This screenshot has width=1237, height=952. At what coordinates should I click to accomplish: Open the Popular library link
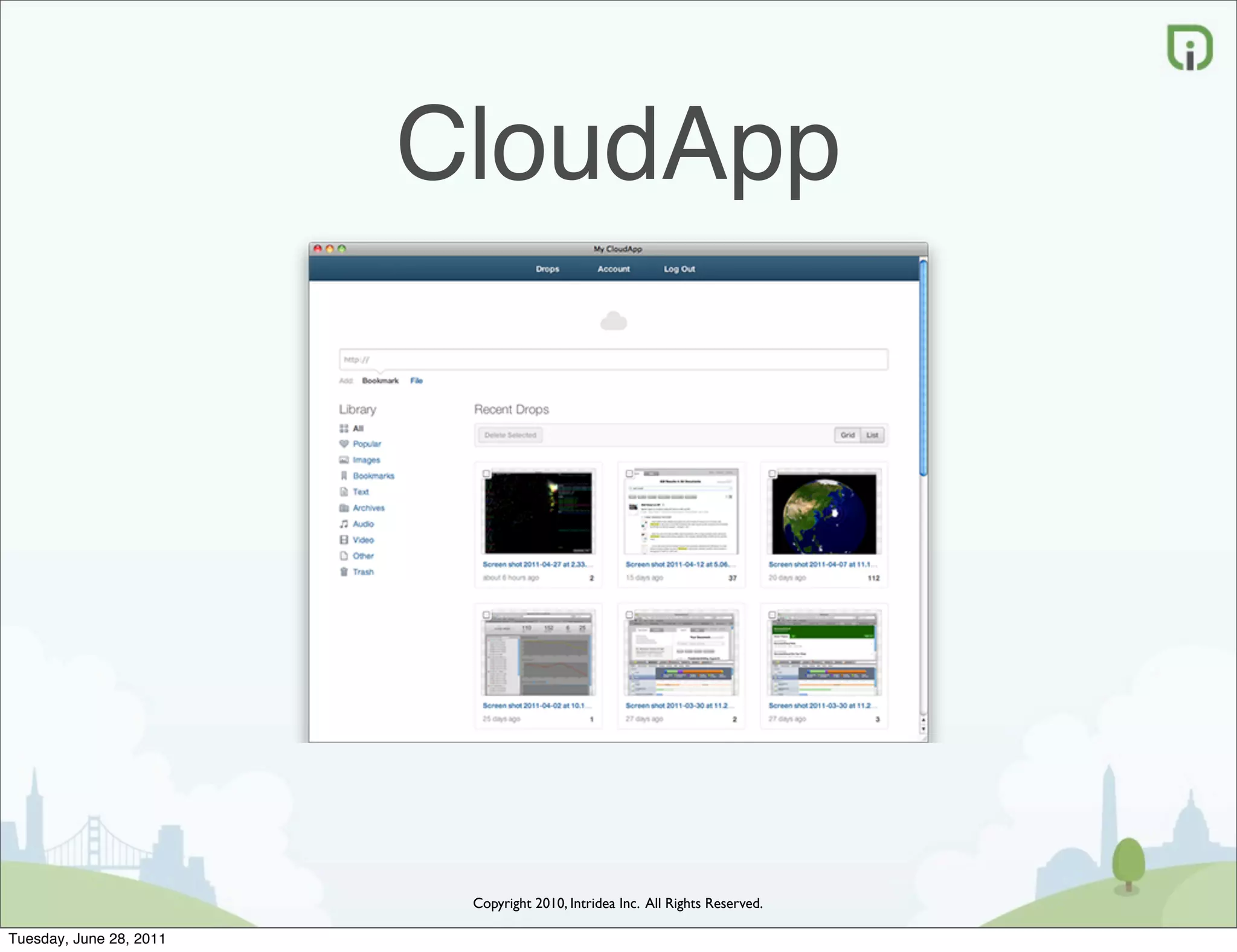click(x=367, y=444)
